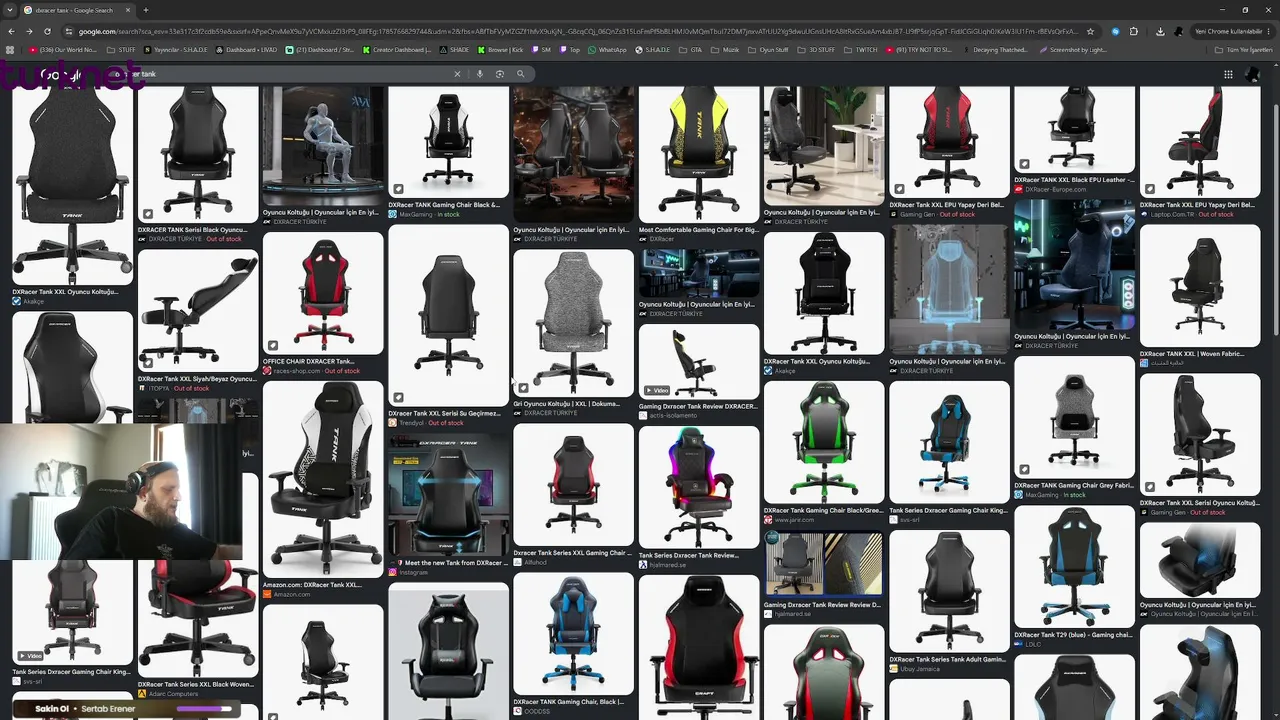Open the (336) Our World YouTube bookmark
This screenshot has width=1280, height=720.
(63, 49)
